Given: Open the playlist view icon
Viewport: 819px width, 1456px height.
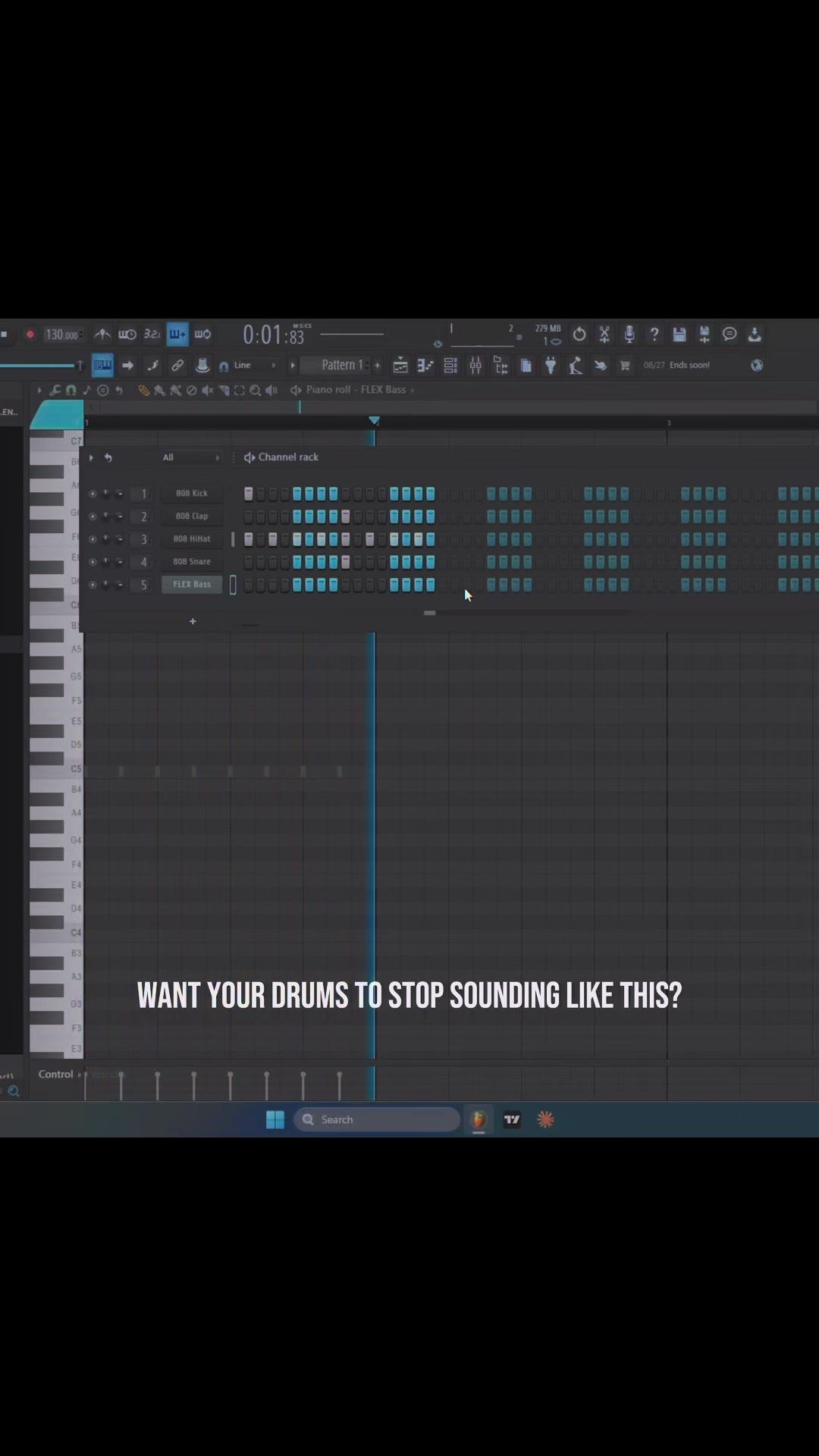Looking at the screenshot, I should (400, 366).
